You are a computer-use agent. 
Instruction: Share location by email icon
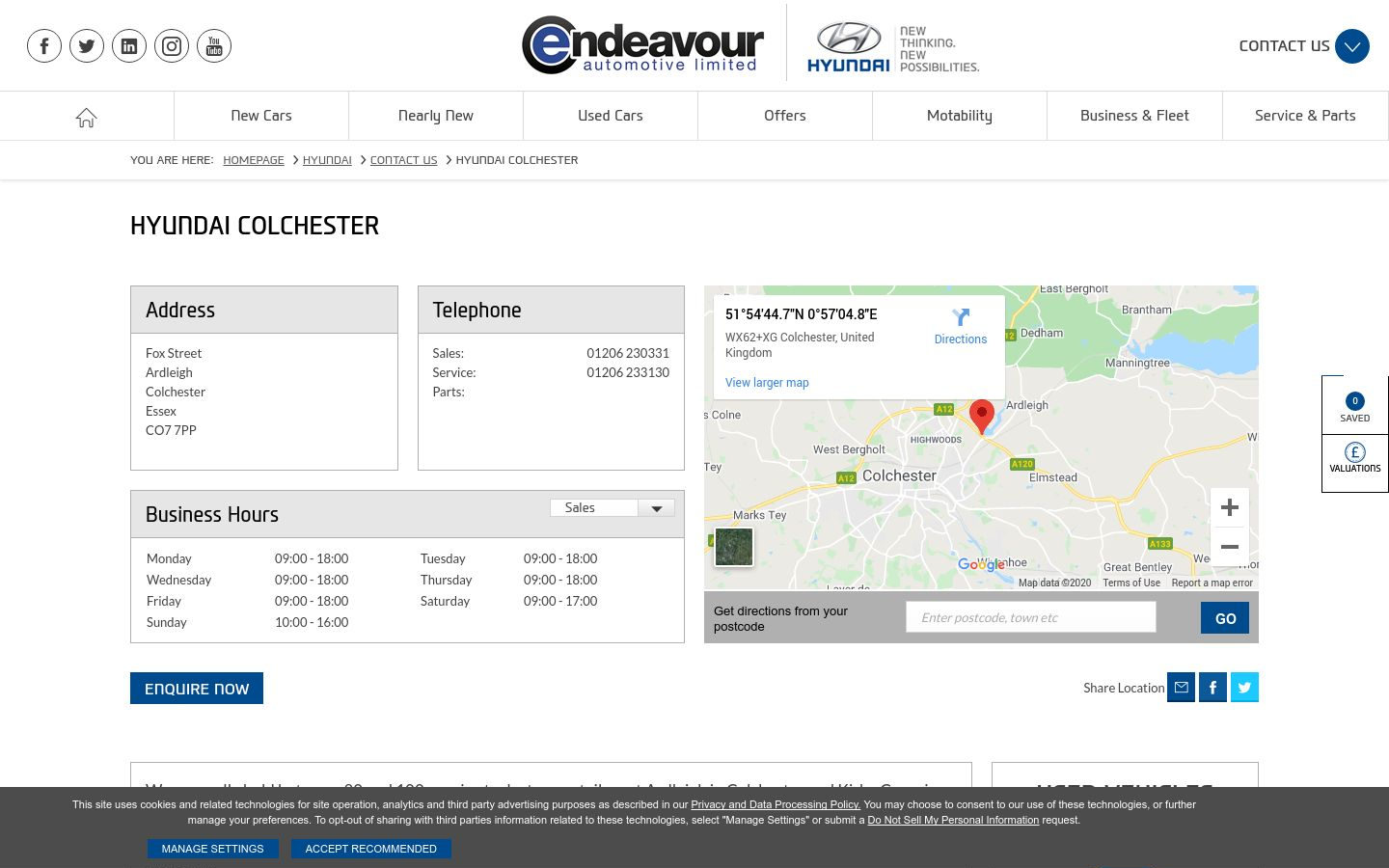(1181, 688)
